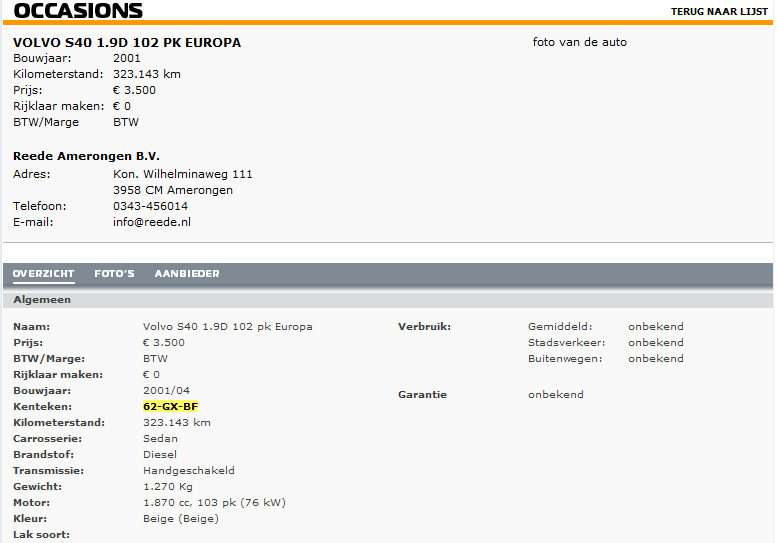
Task: Click the top summary Bouwjaar value 2001
Action: click(x=127, y=58)
